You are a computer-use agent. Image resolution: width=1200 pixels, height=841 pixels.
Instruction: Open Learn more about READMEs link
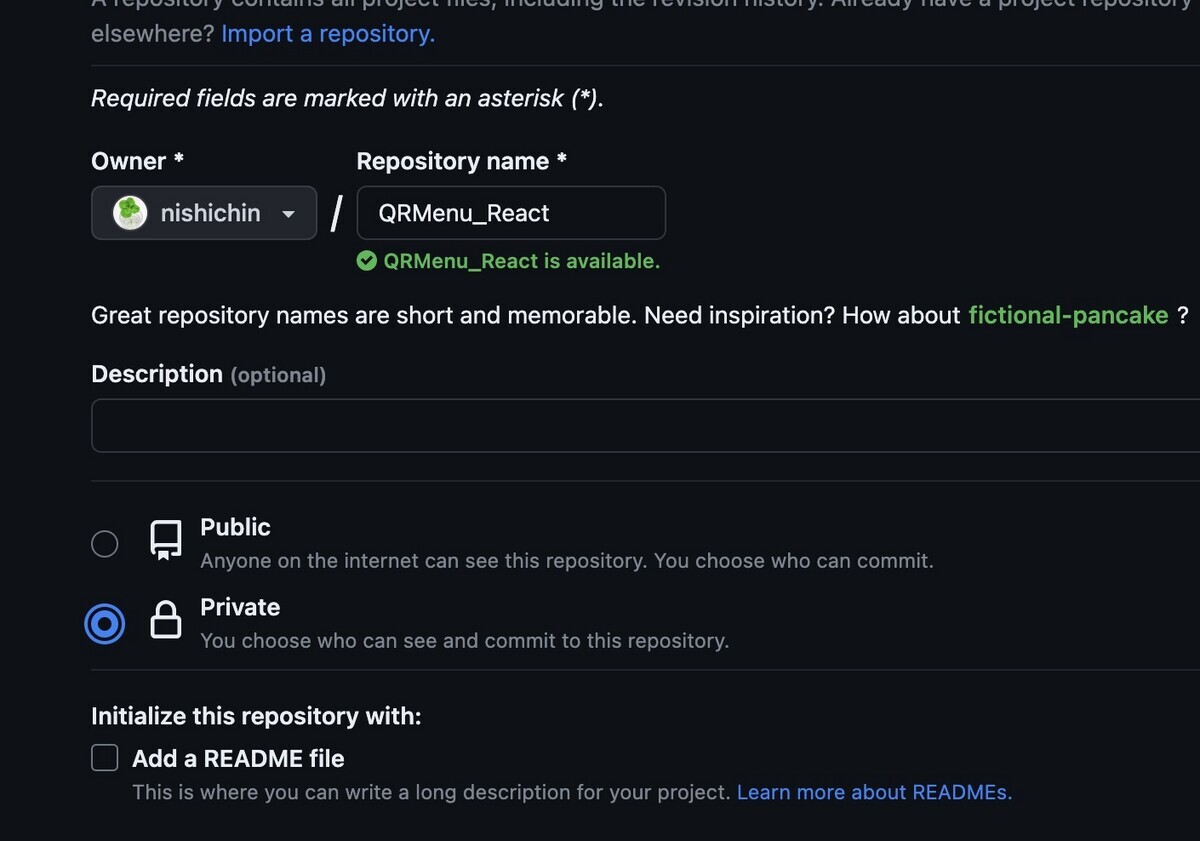tap(874, 793)
